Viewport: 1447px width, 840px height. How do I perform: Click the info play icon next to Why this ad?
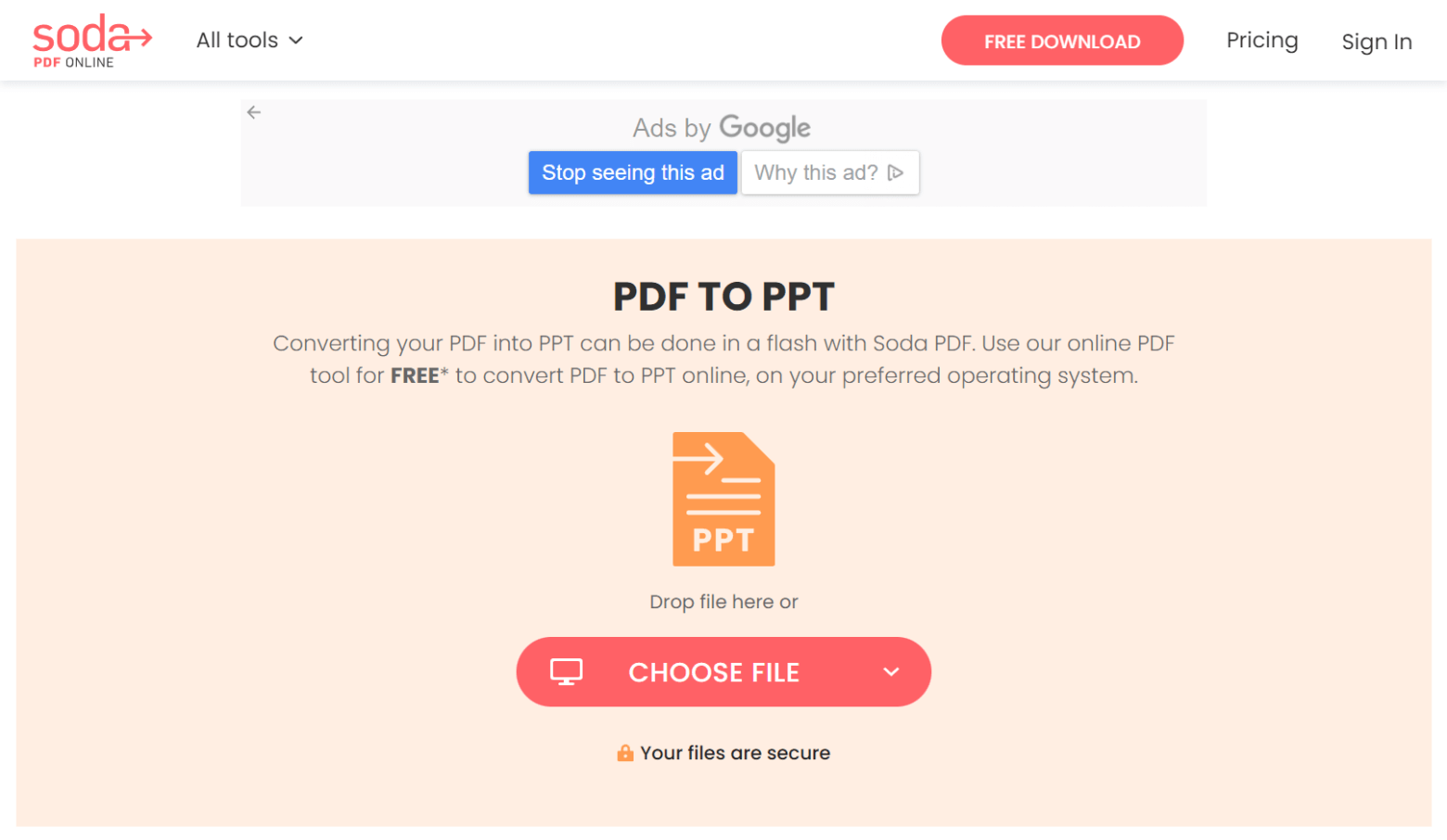(x=894, y=172)
